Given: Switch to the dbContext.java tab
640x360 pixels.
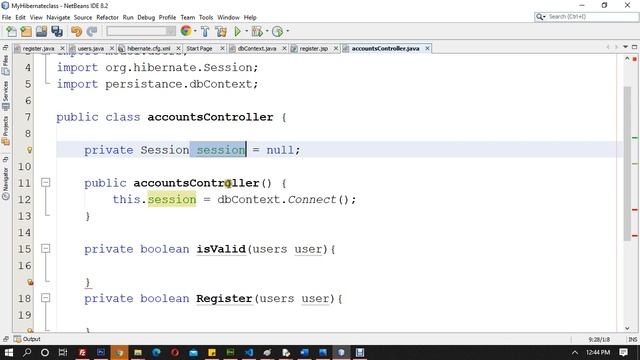Looking at the screenshot, I should (x=257, y=49).
